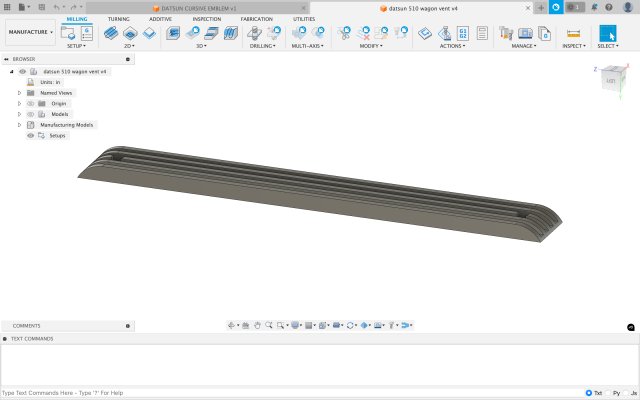Open the MANUFACTURE workspace dropdown

pos(31,32)
